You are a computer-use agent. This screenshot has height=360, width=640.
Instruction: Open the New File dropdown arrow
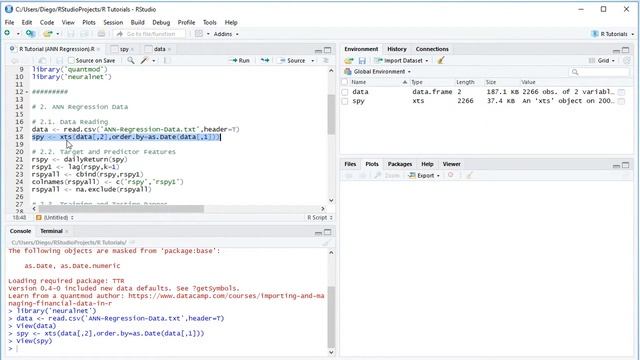coord(18,34)
